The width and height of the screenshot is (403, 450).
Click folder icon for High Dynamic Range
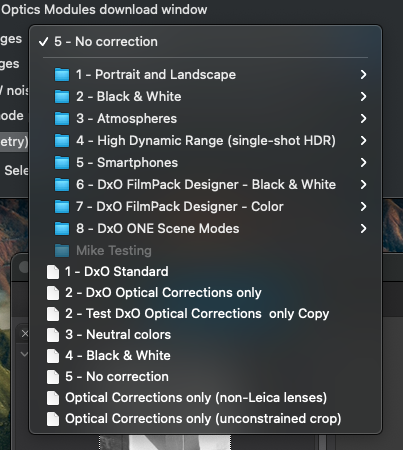(x=62, y=141)
